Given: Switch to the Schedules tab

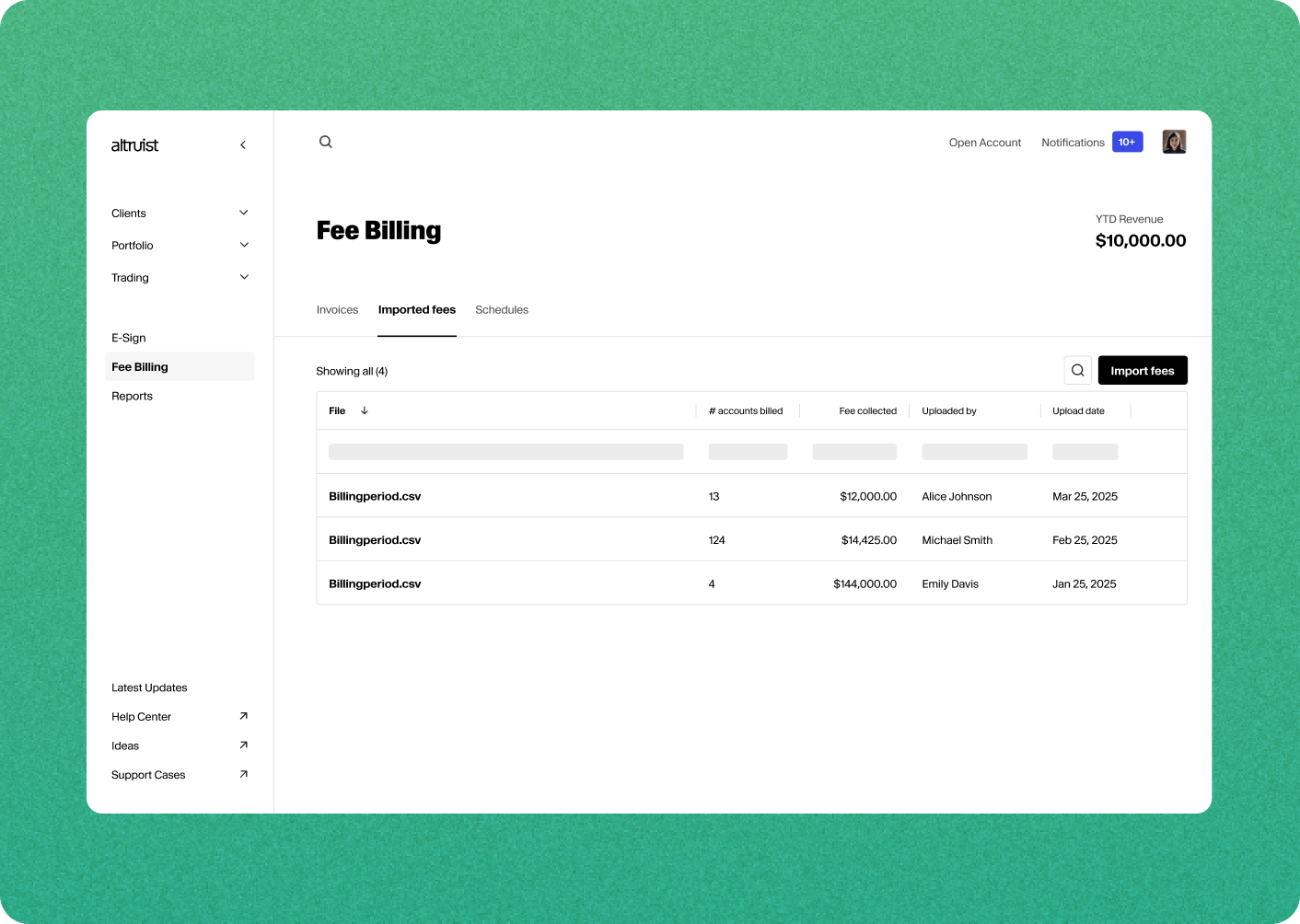Looking at the screenshot, I should (502, 310).
